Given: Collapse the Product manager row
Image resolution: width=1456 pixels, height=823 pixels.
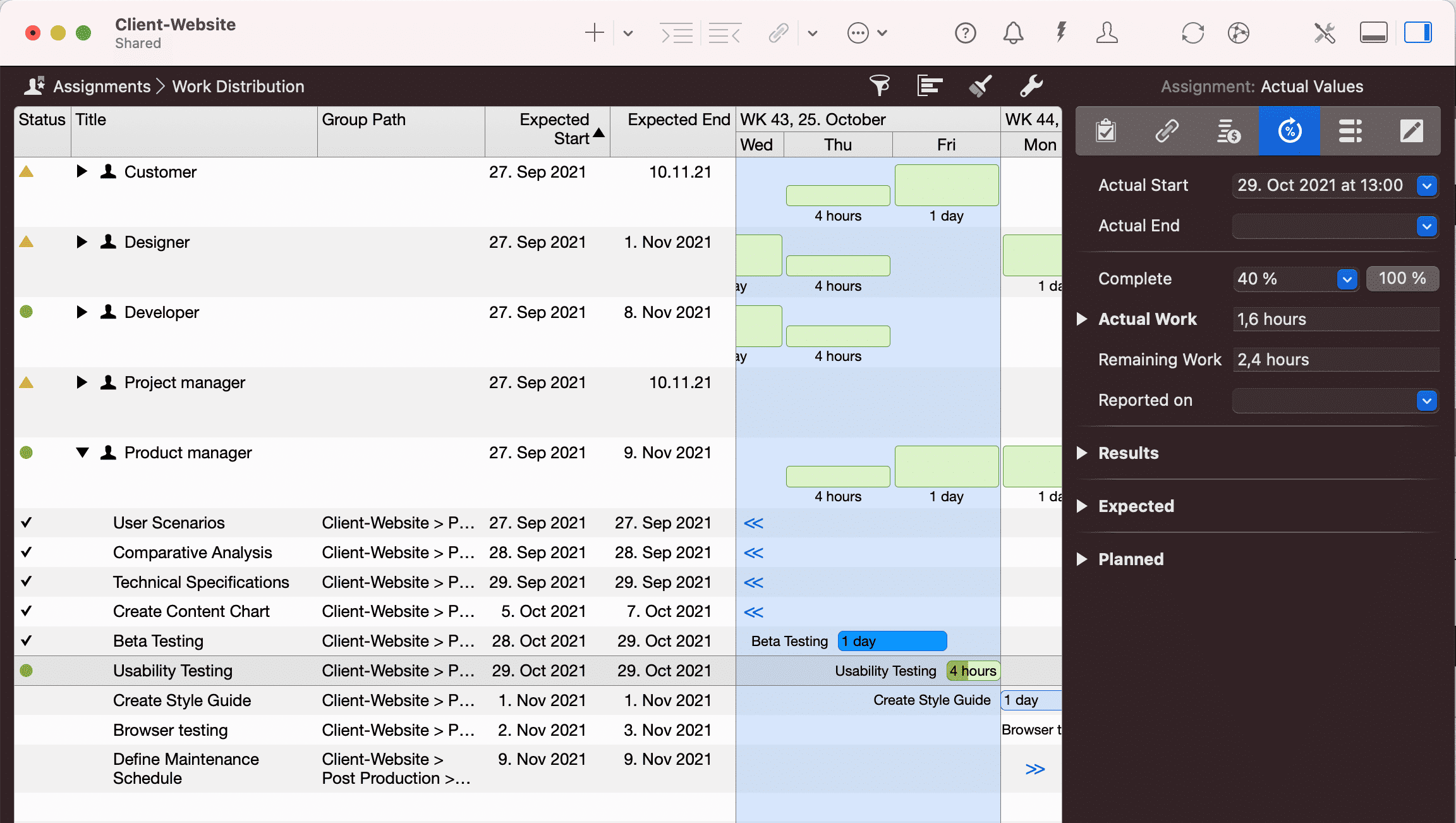Looking at the screenshot, I should 82,453.
